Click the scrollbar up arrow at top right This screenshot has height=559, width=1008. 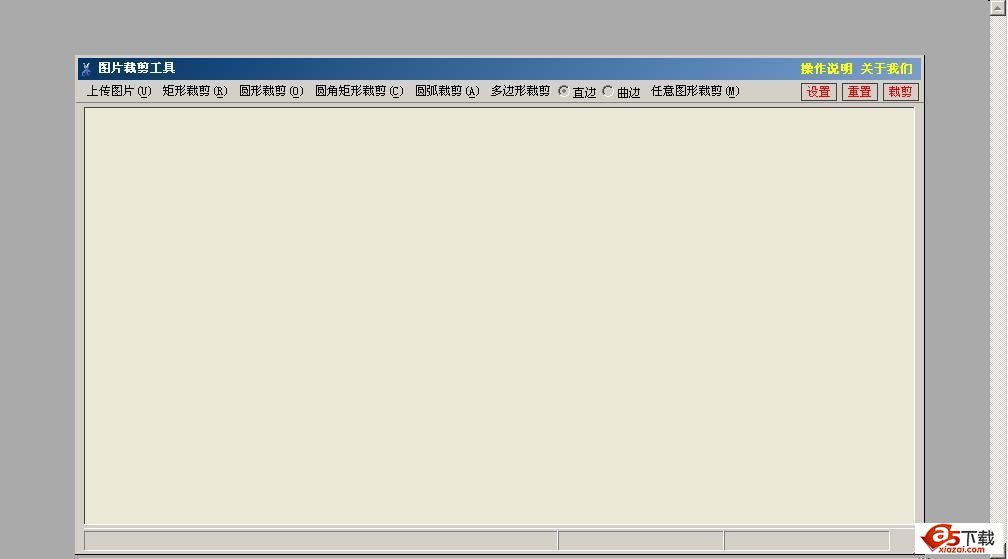click(x=998, y=6)
